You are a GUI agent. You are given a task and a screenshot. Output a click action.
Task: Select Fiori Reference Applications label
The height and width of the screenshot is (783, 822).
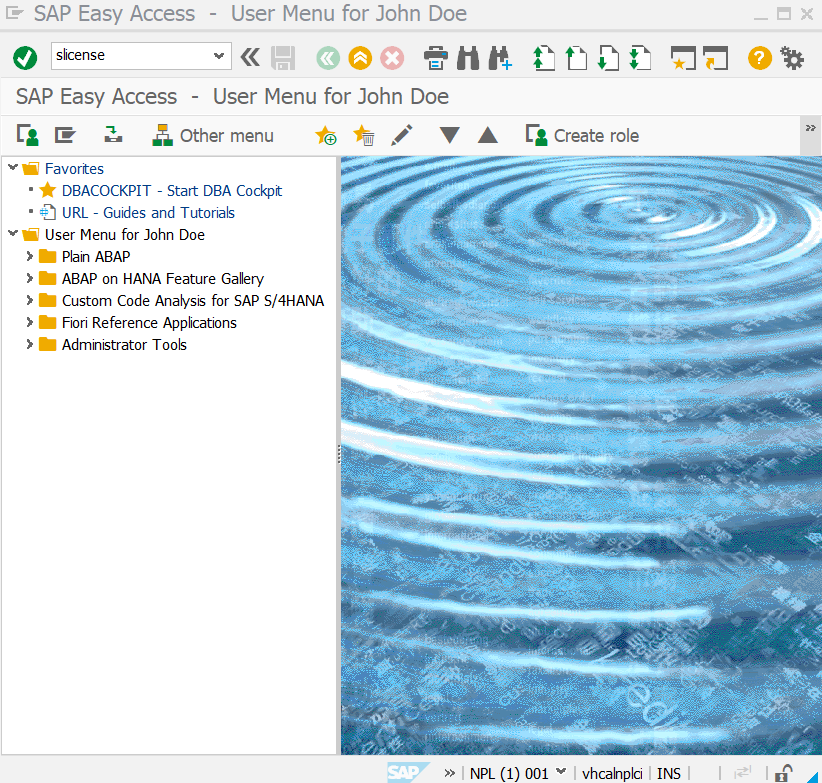click(149, 323)
